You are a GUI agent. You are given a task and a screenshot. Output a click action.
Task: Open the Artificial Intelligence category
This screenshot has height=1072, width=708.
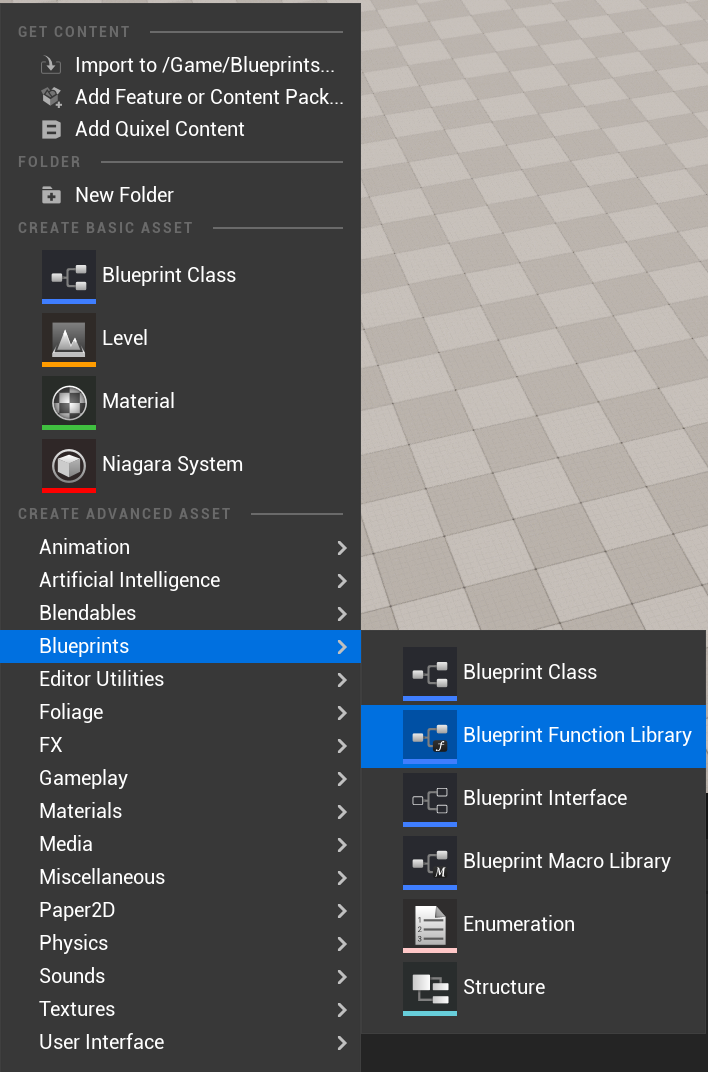tap(180, 580)
